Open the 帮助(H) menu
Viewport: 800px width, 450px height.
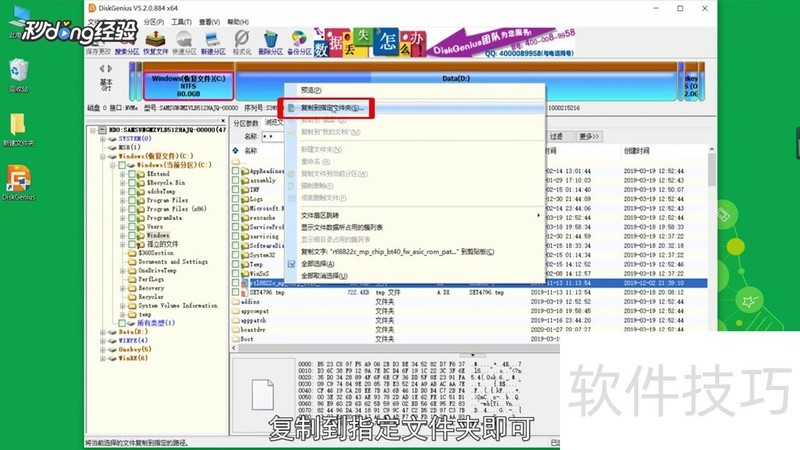point(238,22)
